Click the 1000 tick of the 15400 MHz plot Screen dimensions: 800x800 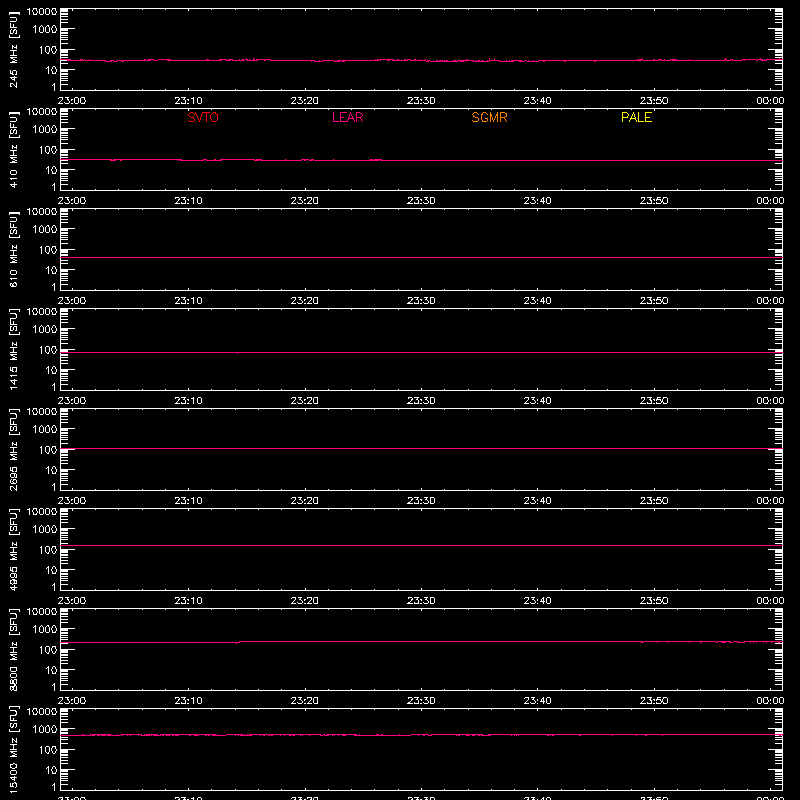(45, 730)
